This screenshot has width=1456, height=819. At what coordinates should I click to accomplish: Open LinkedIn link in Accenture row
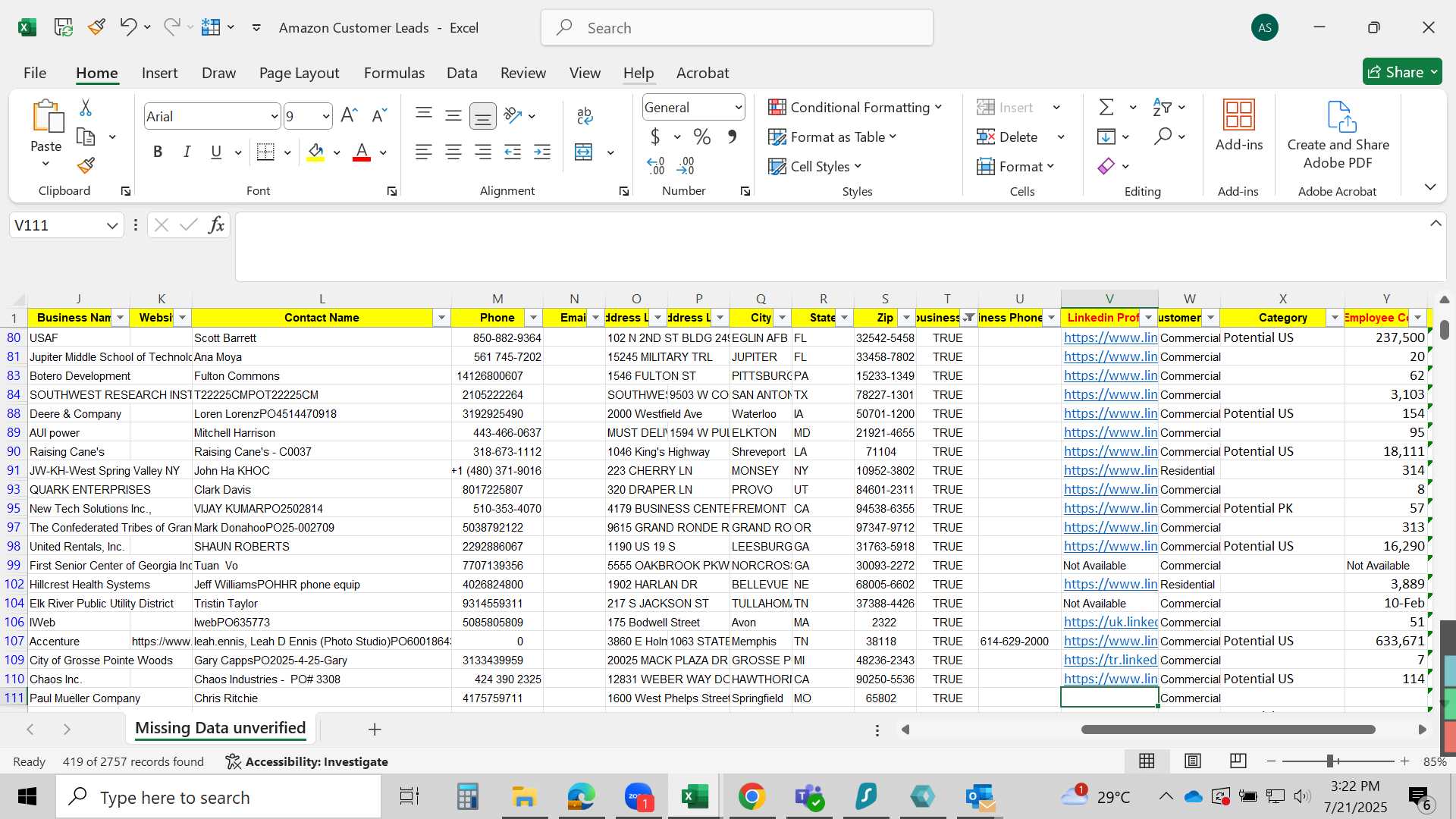click(1110, 641)
